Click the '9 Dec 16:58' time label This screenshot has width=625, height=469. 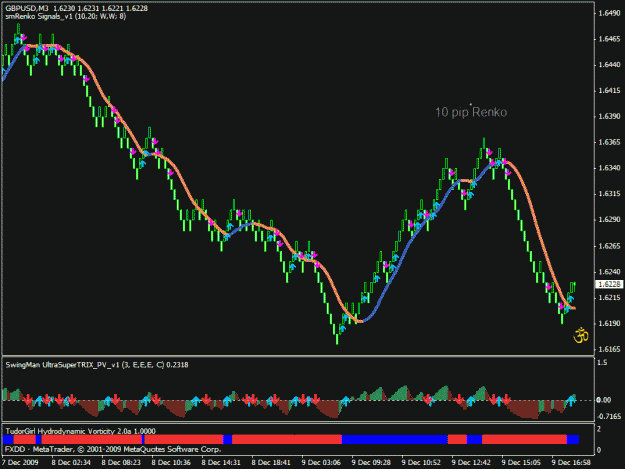coord(571,463)
